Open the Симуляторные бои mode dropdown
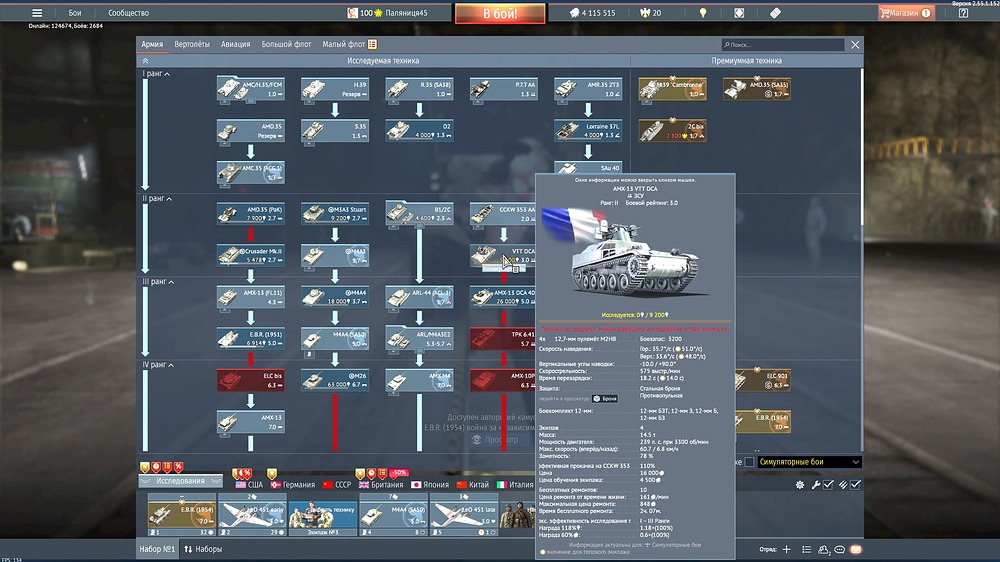The height and width of the screenshot is (562, 1000). 809,462
